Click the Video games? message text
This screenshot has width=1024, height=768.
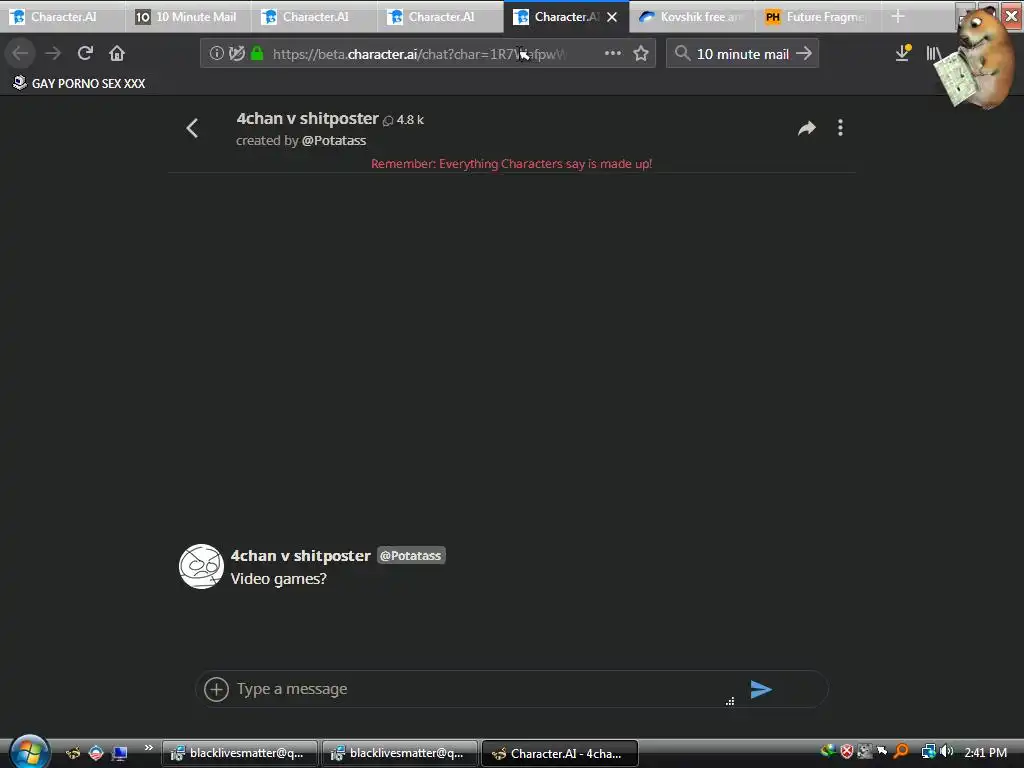[278, 579]
